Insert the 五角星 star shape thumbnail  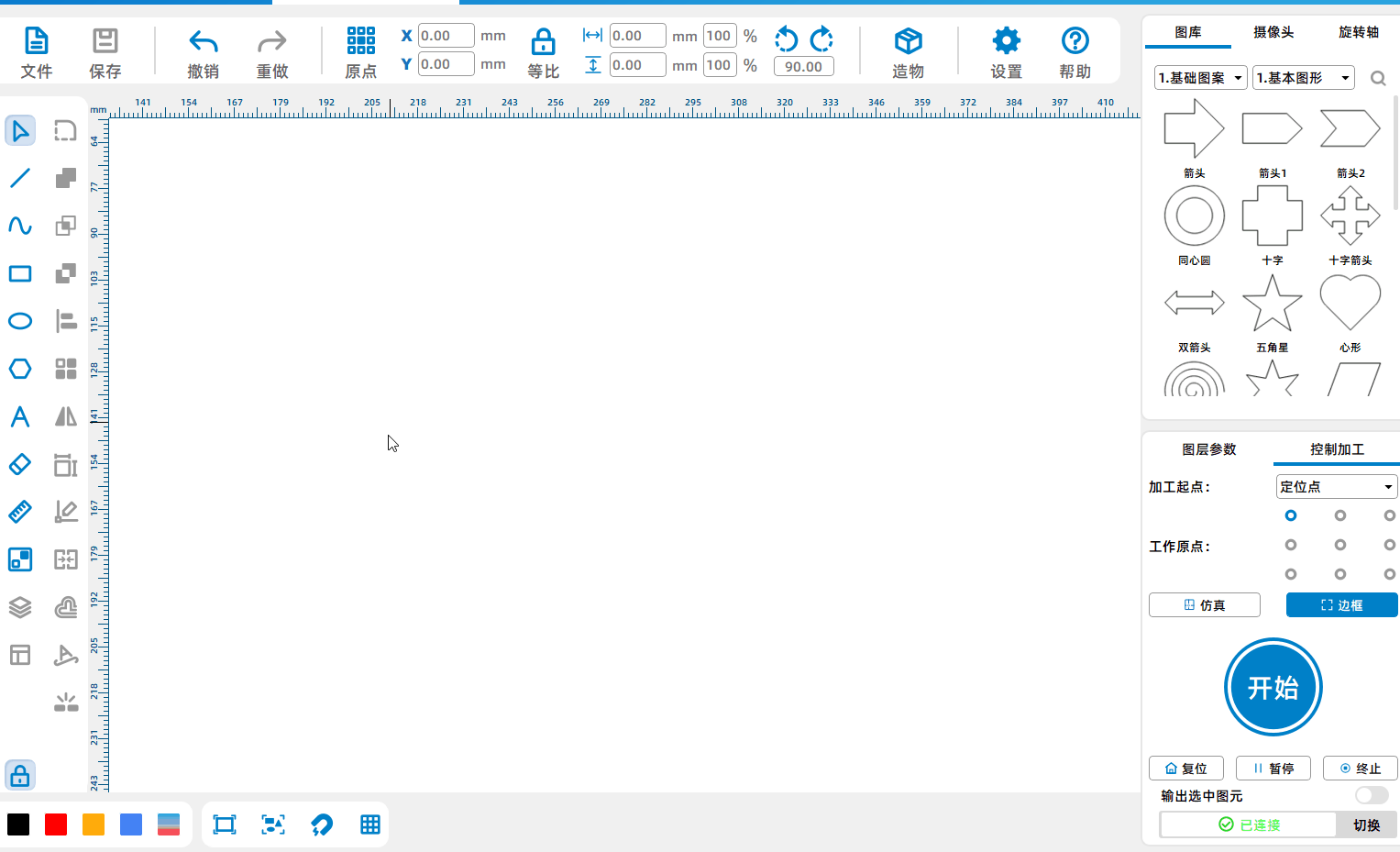pos(1273,304)
